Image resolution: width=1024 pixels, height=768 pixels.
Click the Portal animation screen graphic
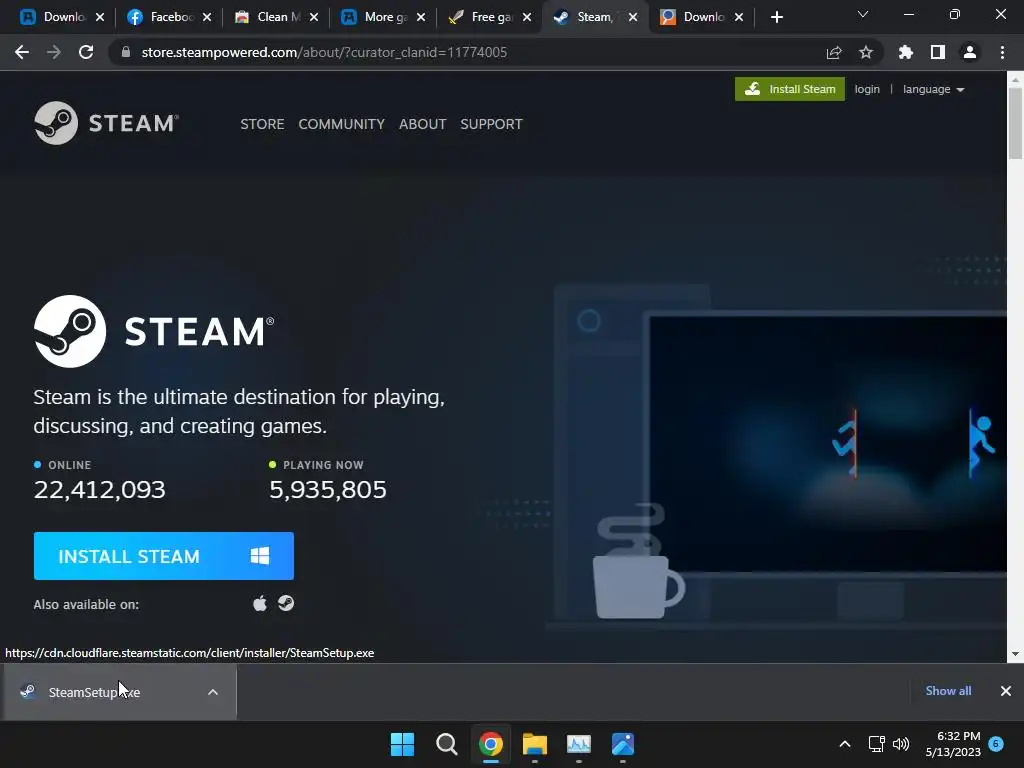click(828, 444)
